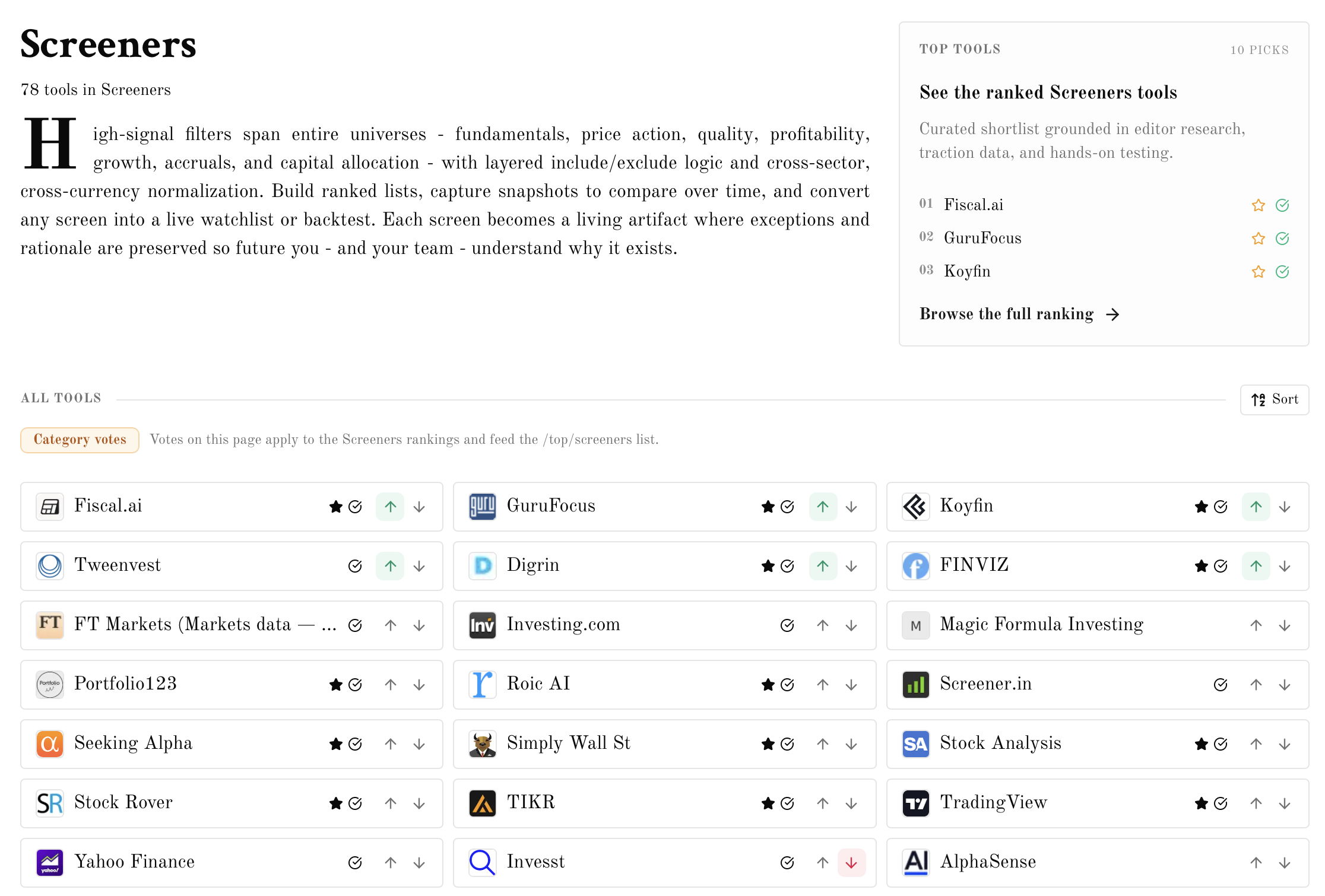Image resolution: width=1325 pixels, height=896 pixels.
Task: Click the Koyfin logo icon
Action: pyautogui.click(x=915, y=507)
